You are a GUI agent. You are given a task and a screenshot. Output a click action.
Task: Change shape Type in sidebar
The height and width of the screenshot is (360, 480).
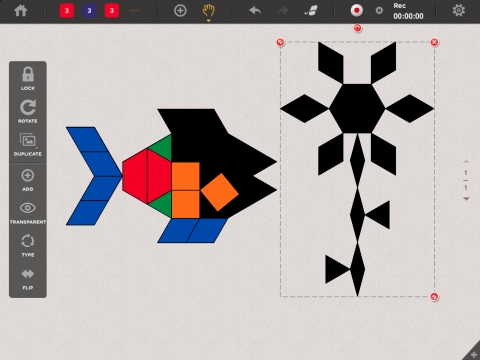tap(28, 245)
